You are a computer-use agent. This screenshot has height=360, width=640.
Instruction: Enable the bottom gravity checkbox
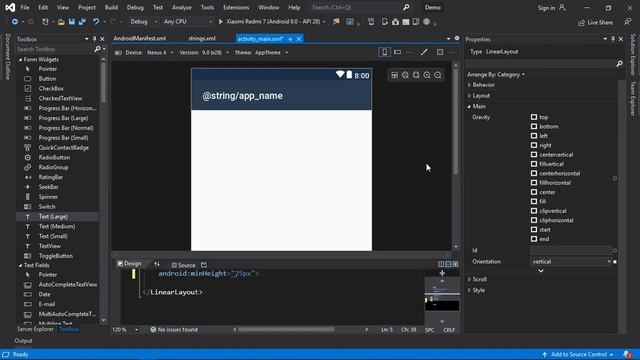pyautogui.click(x=534, y=127)
